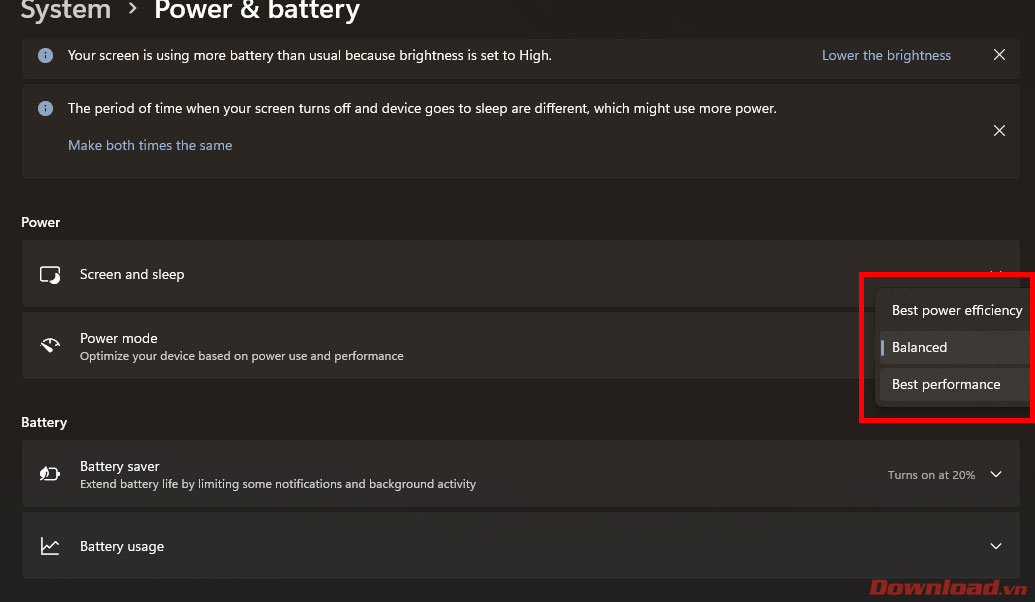The width and height of the screenshot is (1035, 602).
Task: Click the Power mode gauge icon
Action: [x=50, y=346]
